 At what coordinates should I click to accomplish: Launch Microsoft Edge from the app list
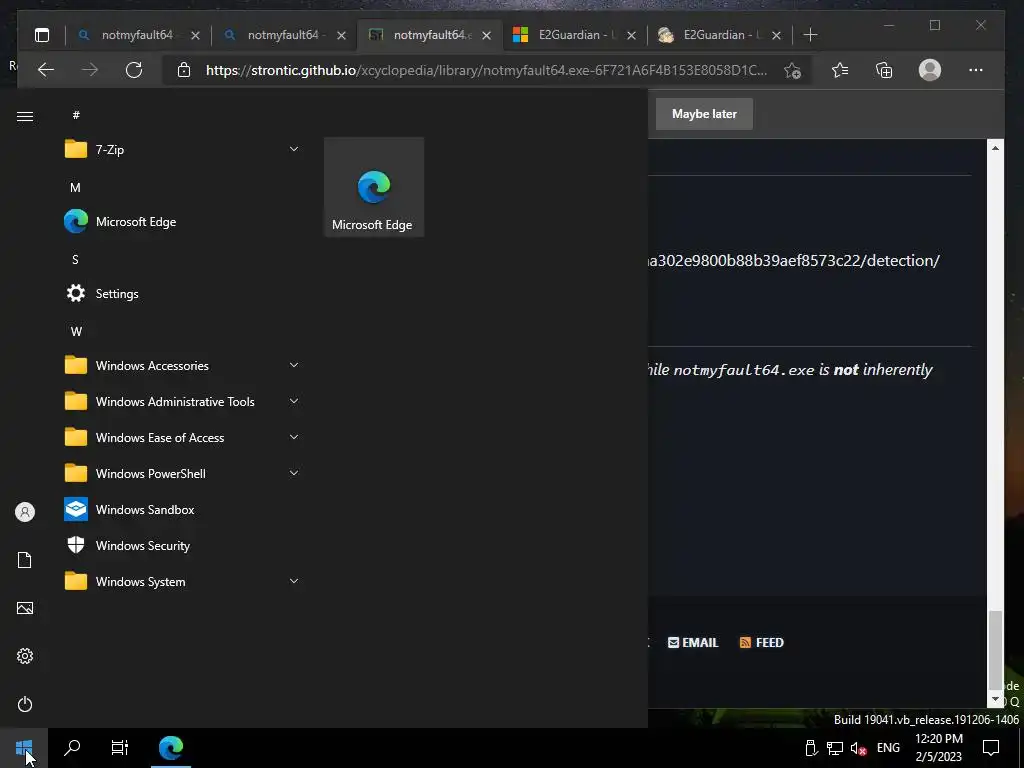(x=182, y=221)
